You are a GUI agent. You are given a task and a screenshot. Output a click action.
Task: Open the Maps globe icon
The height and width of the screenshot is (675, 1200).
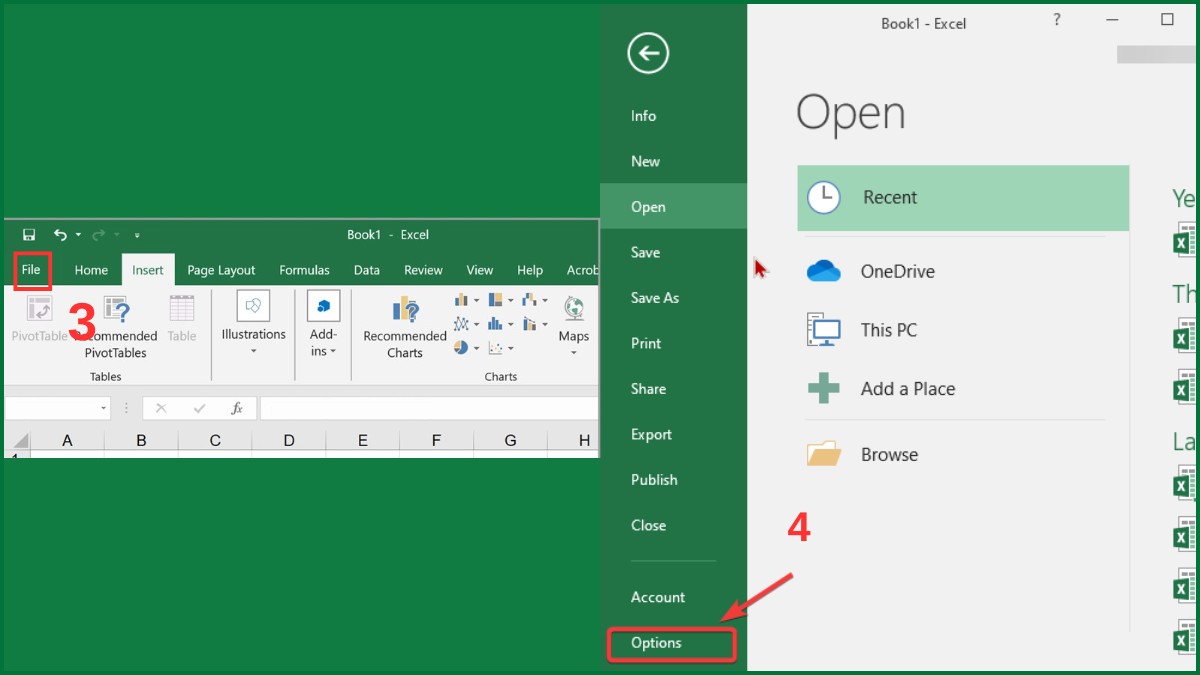[x=574, y=306]
